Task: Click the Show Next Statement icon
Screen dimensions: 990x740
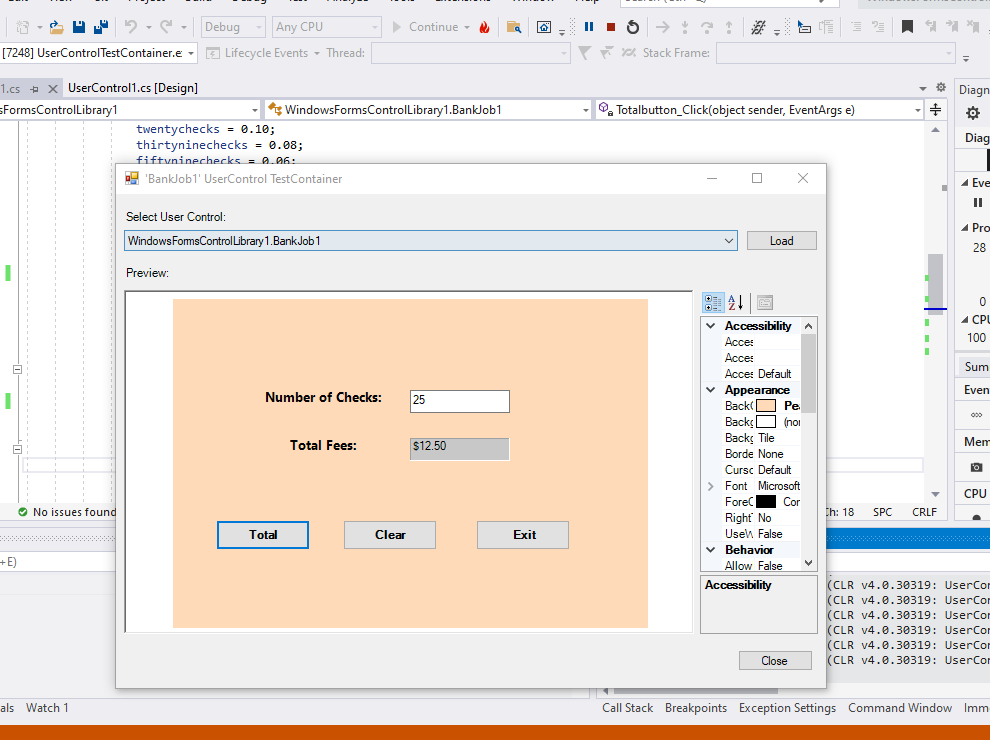Action: (662, 27)
